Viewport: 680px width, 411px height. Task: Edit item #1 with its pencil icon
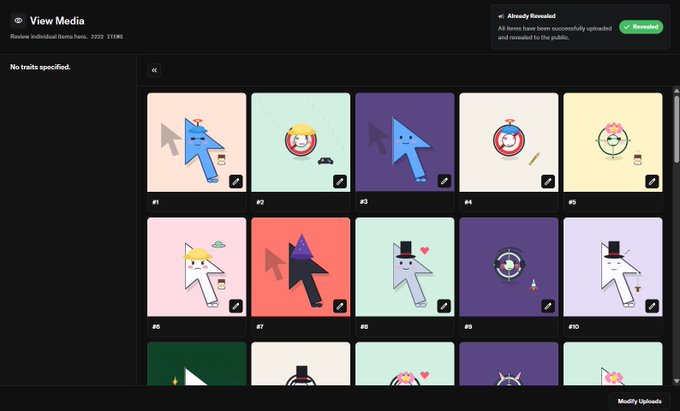tap(236, 182)
